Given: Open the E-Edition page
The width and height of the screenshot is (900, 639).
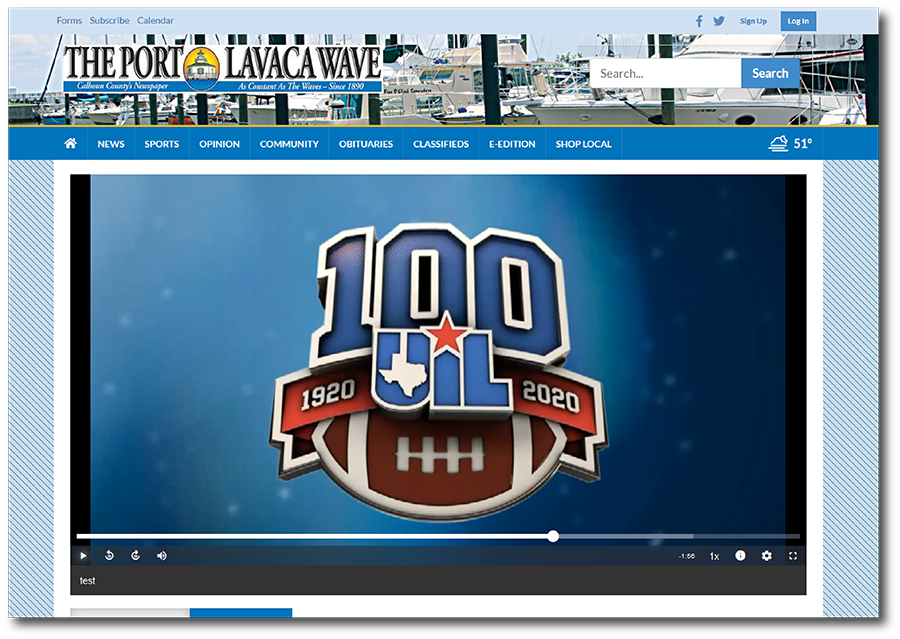Looking at the screenshot, I should coord(512,144).
